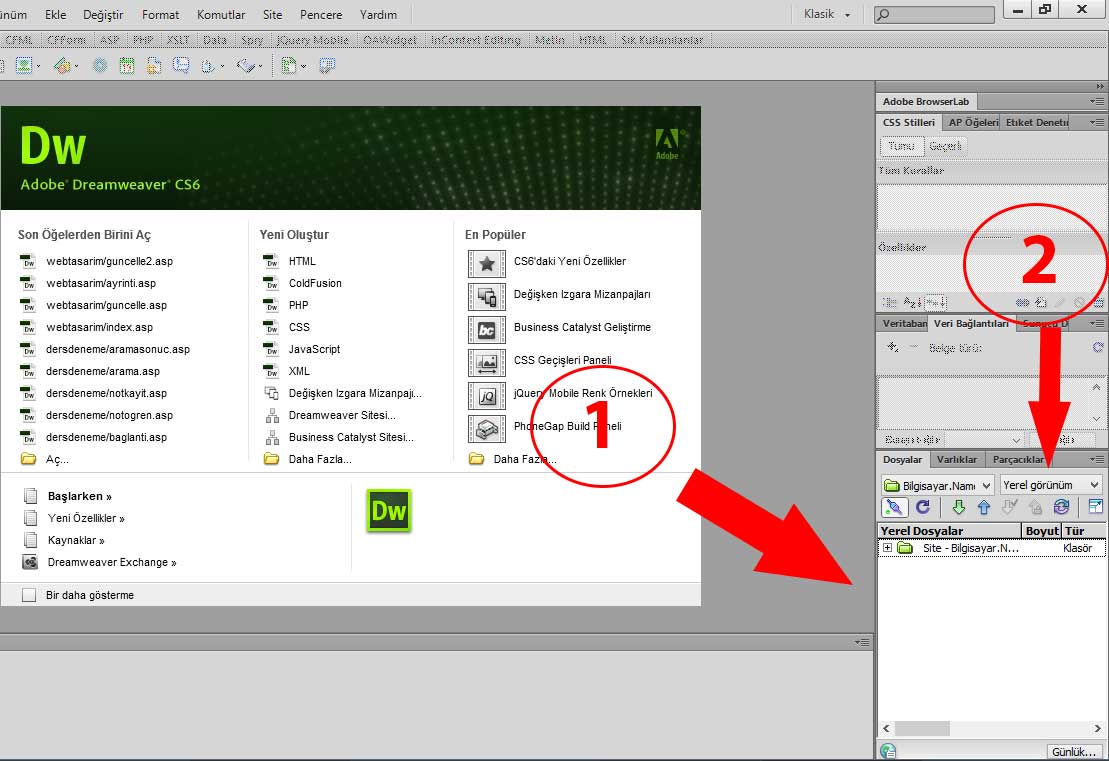Click the Dreamweaver Exchange icon
The image size is (1109, 761).
(30, 562)
